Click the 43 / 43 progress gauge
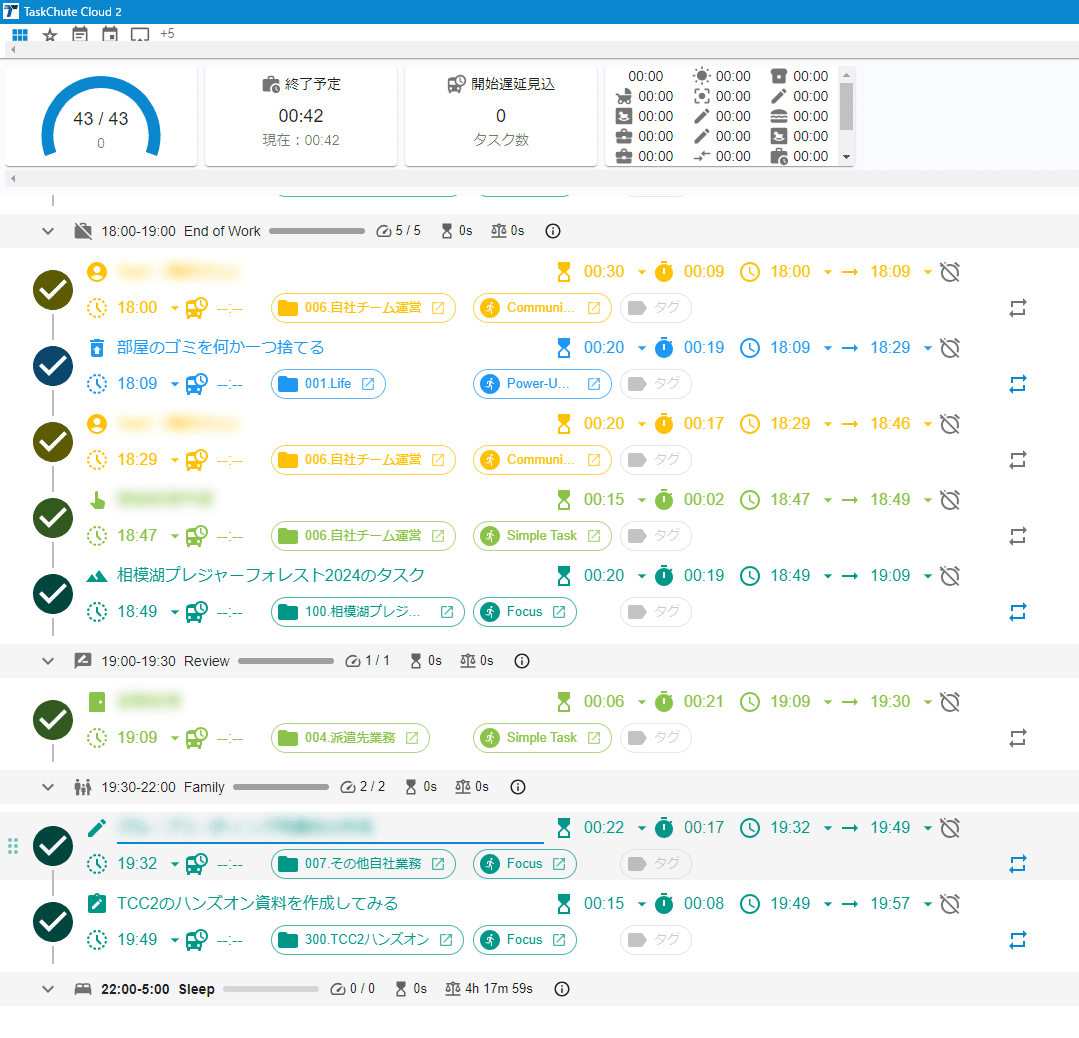Screen dimensions: 1079x1038 click(x=101, y=116)
